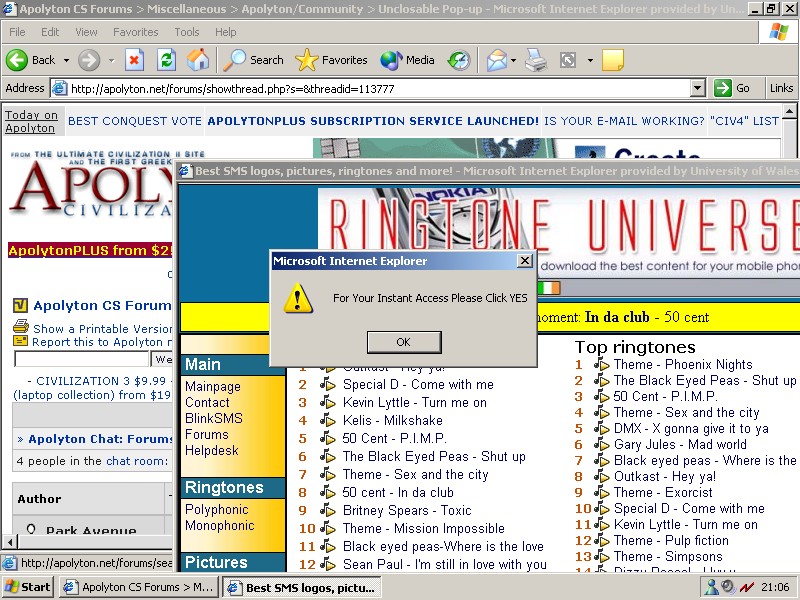Image resolution: width=800 pixels, height=600 pixels.
Task: Open the Favorites menu
Action: (x=135, y=32)
